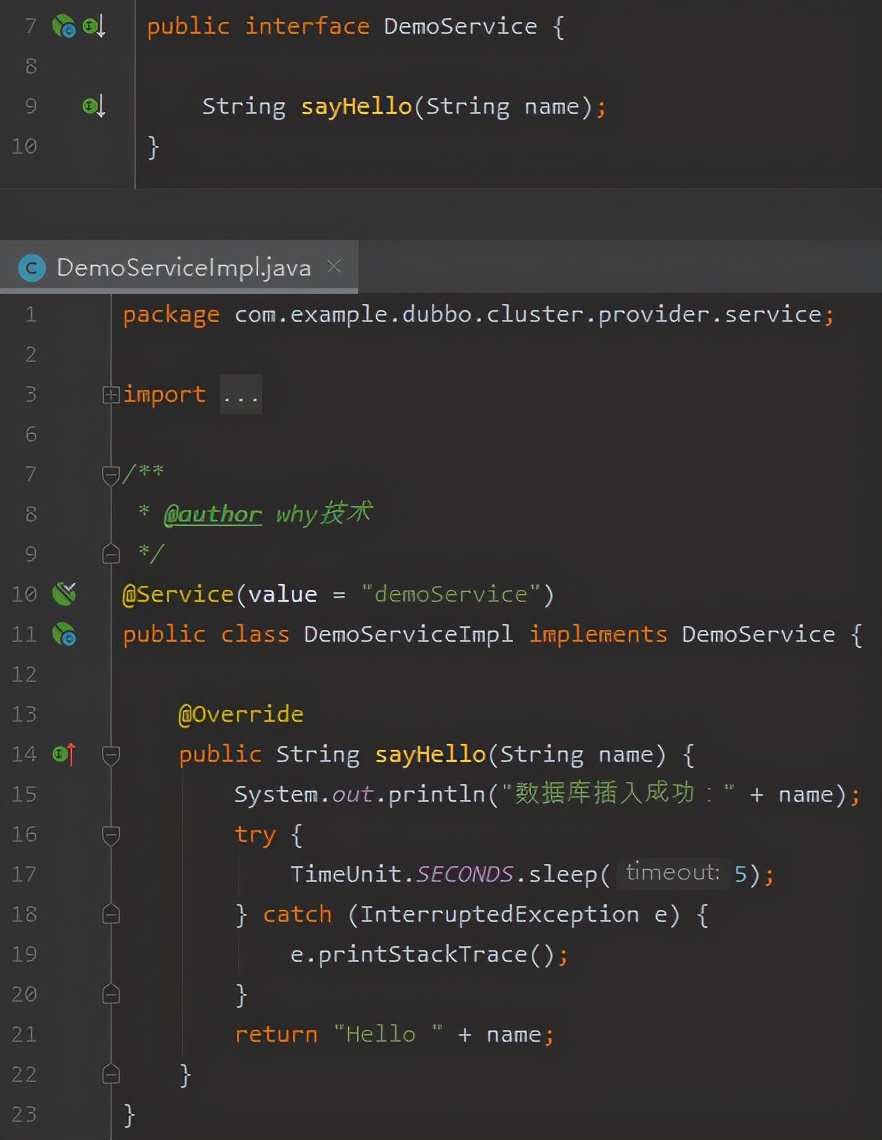Click the implemented-method gutter icon beside sayHello declaration

(x=95, y=107)
